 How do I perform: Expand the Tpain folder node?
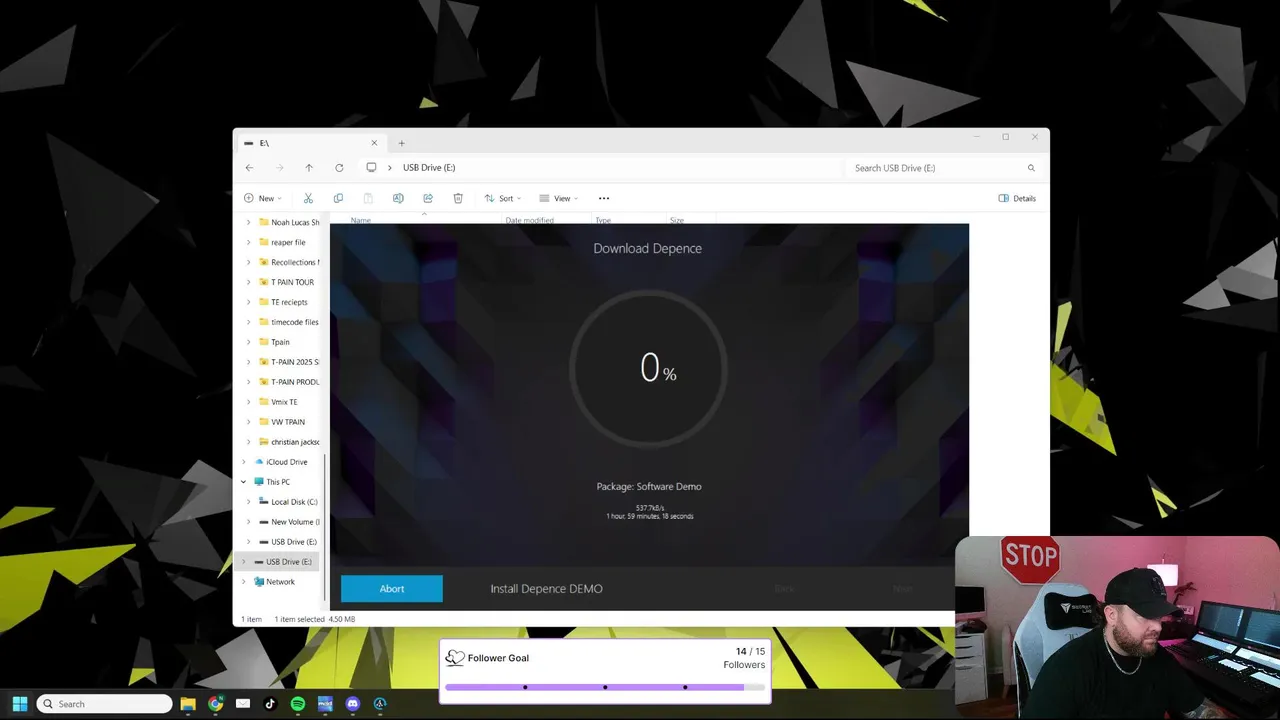[x=249, y=342]
